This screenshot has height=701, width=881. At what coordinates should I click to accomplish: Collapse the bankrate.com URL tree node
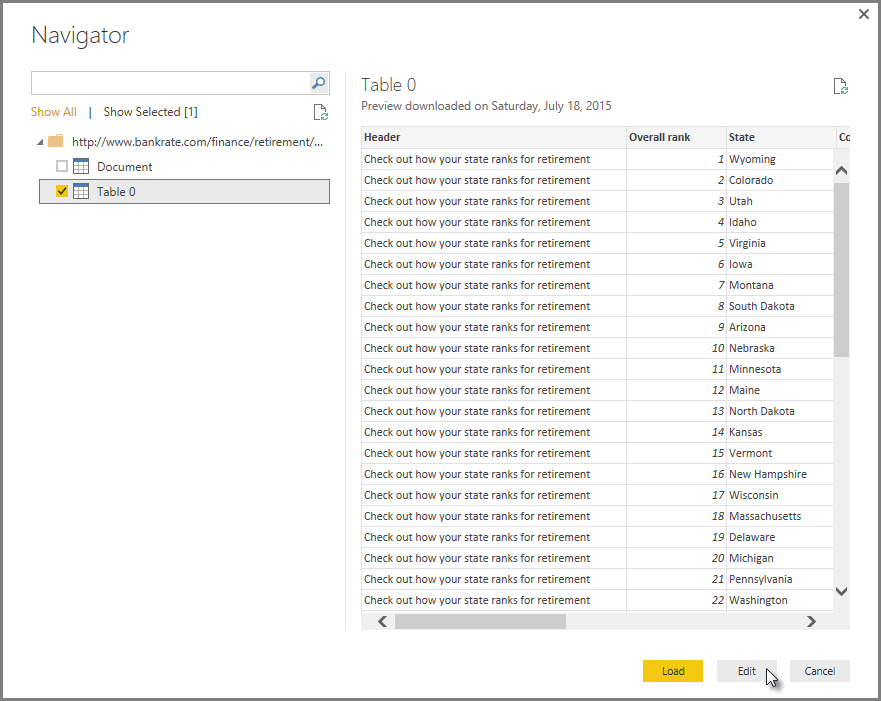[x=40, y=142]
